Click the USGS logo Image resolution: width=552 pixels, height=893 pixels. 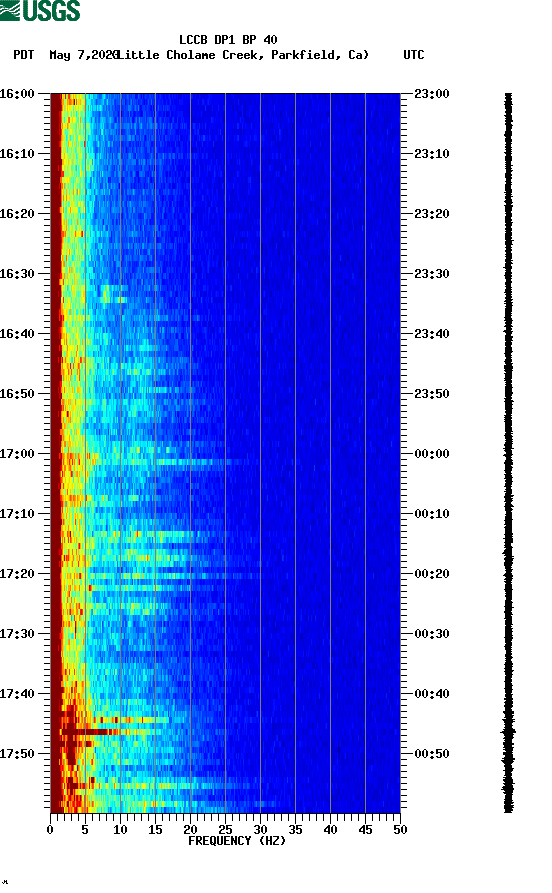pos(40,10)
